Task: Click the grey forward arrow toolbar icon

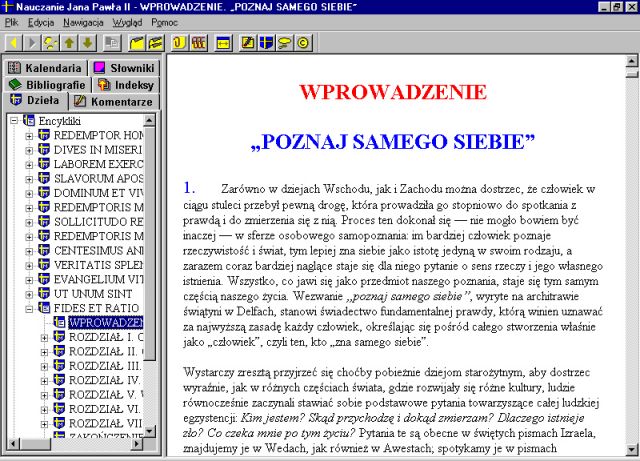Action: pos(32,43)
